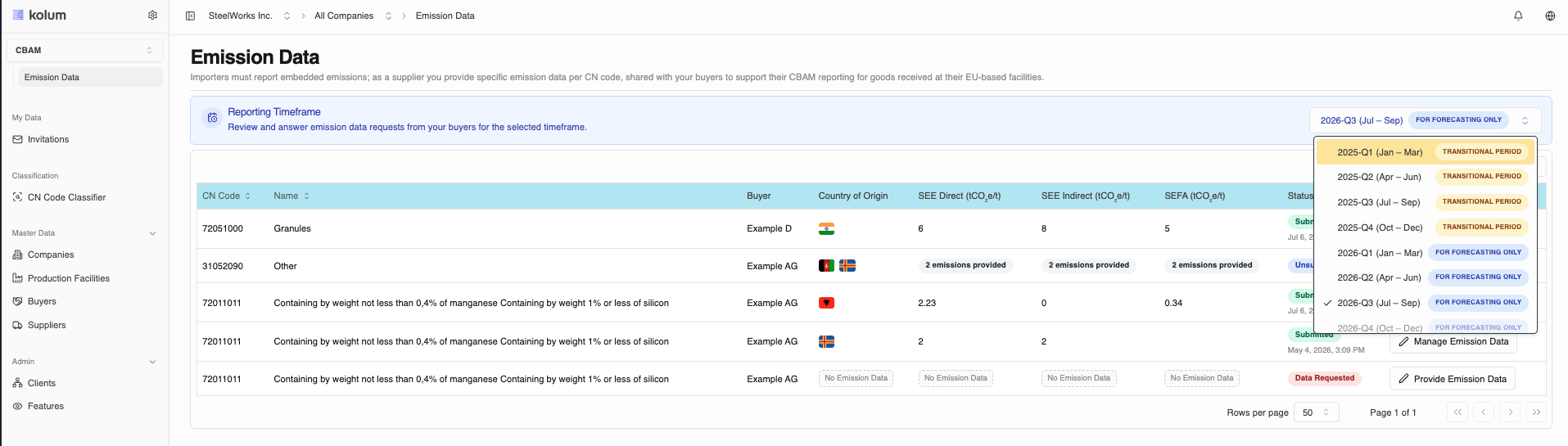Open Invitations page
The image size is (1568, 446).
tap(48, 139)
